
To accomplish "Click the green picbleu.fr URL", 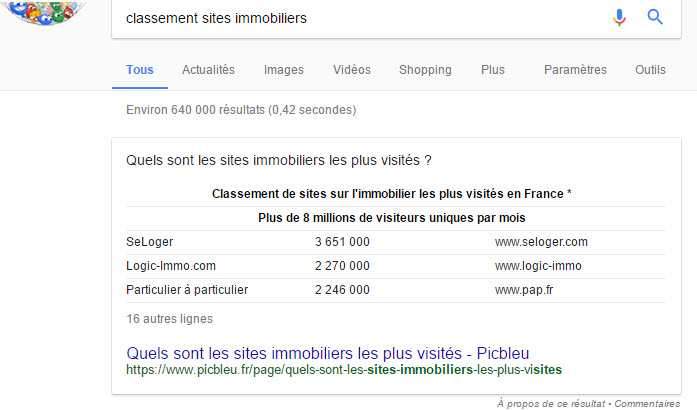I will click(344, 370).
